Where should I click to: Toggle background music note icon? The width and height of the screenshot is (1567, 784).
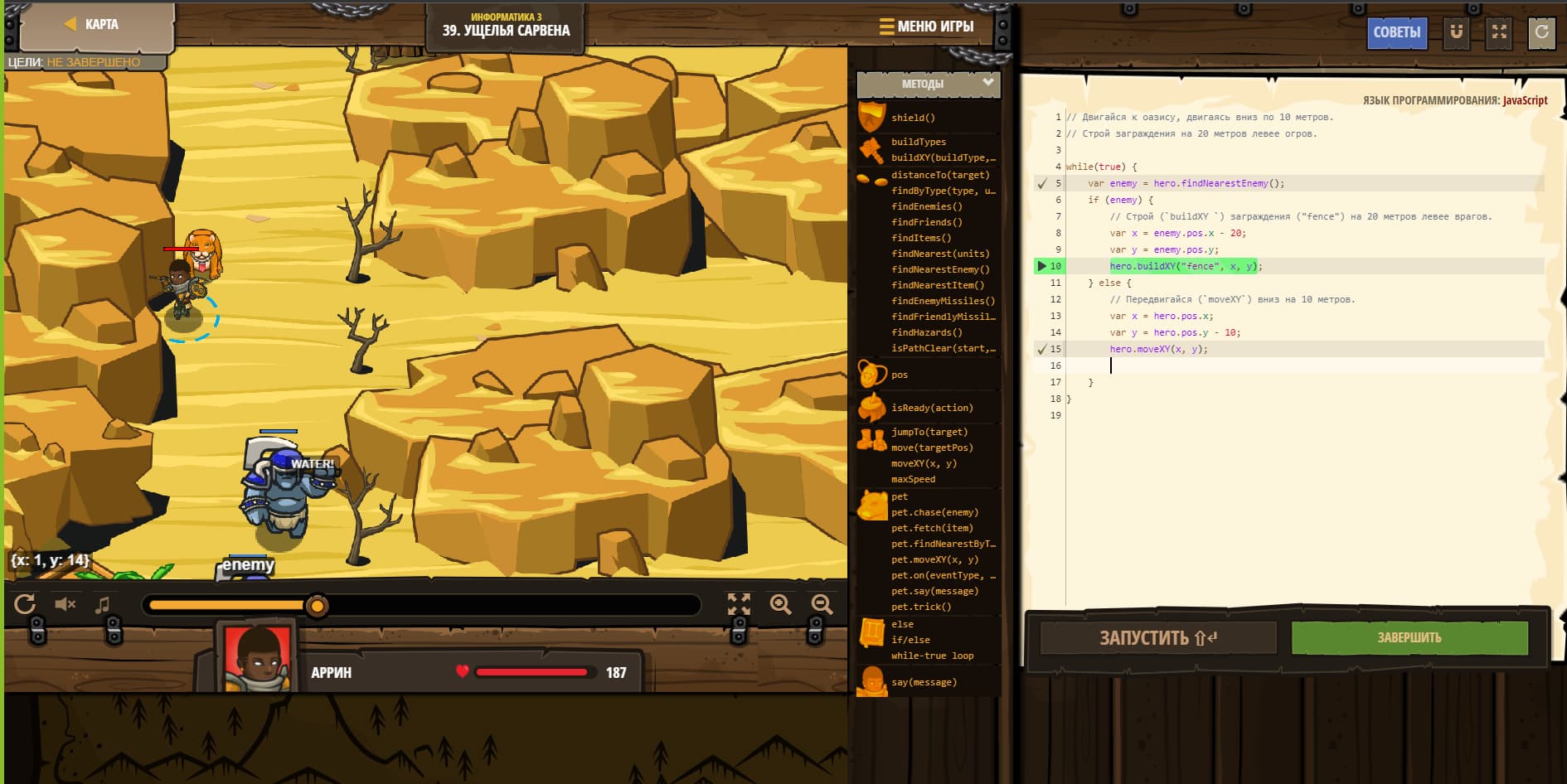pyautogui.click(x=103, y=605)
